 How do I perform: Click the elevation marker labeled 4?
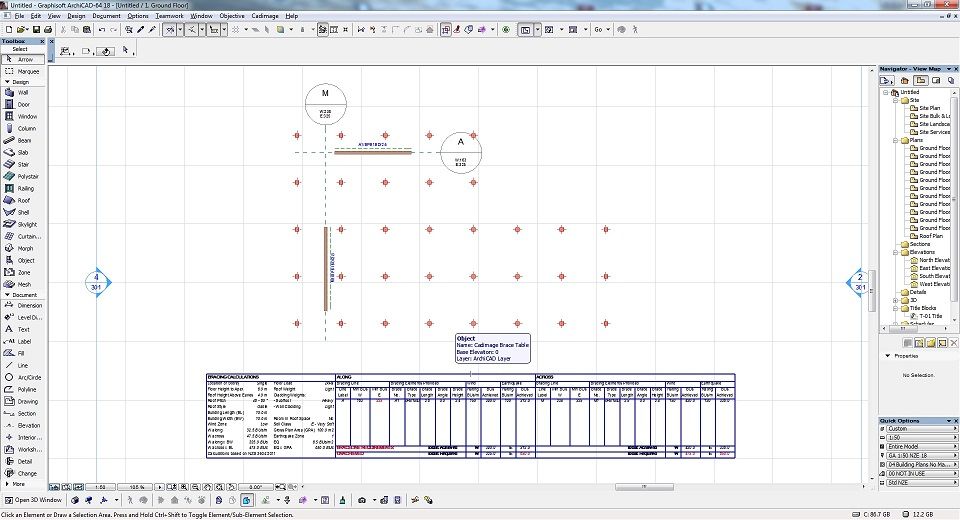(x=97, y=282)
